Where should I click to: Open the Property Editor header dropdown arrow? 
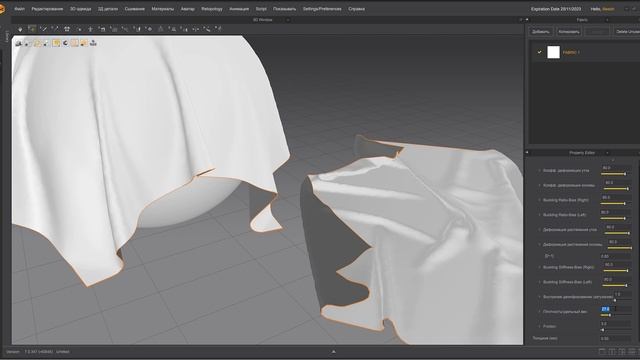pyautogui.click(x=607, y=153)
